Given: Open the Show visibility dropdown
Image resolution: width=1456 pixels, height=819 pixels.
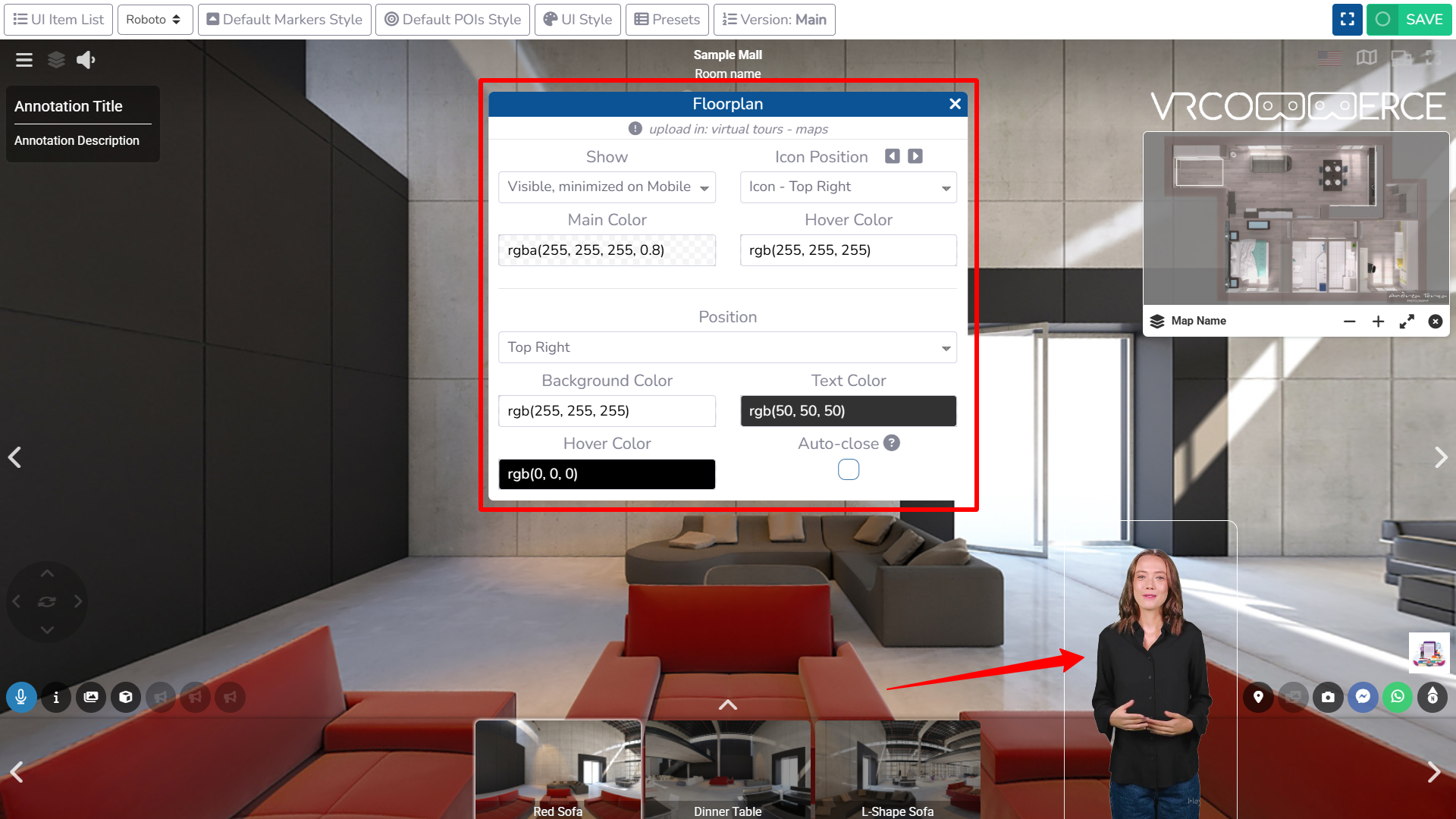Looking at the screenshot, I should tap(607, 187).
